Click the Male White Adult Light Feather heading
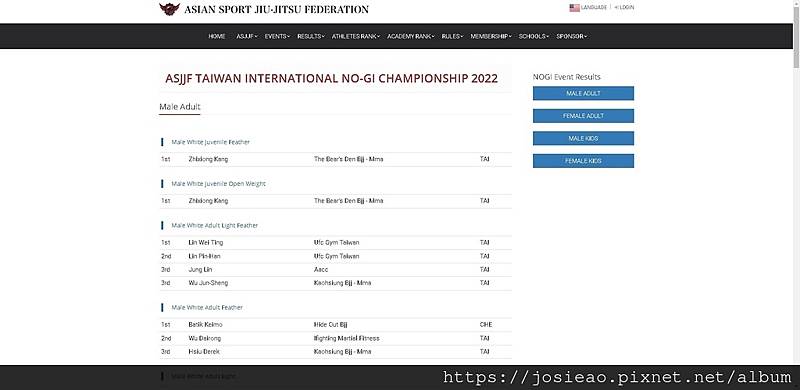 215,225
